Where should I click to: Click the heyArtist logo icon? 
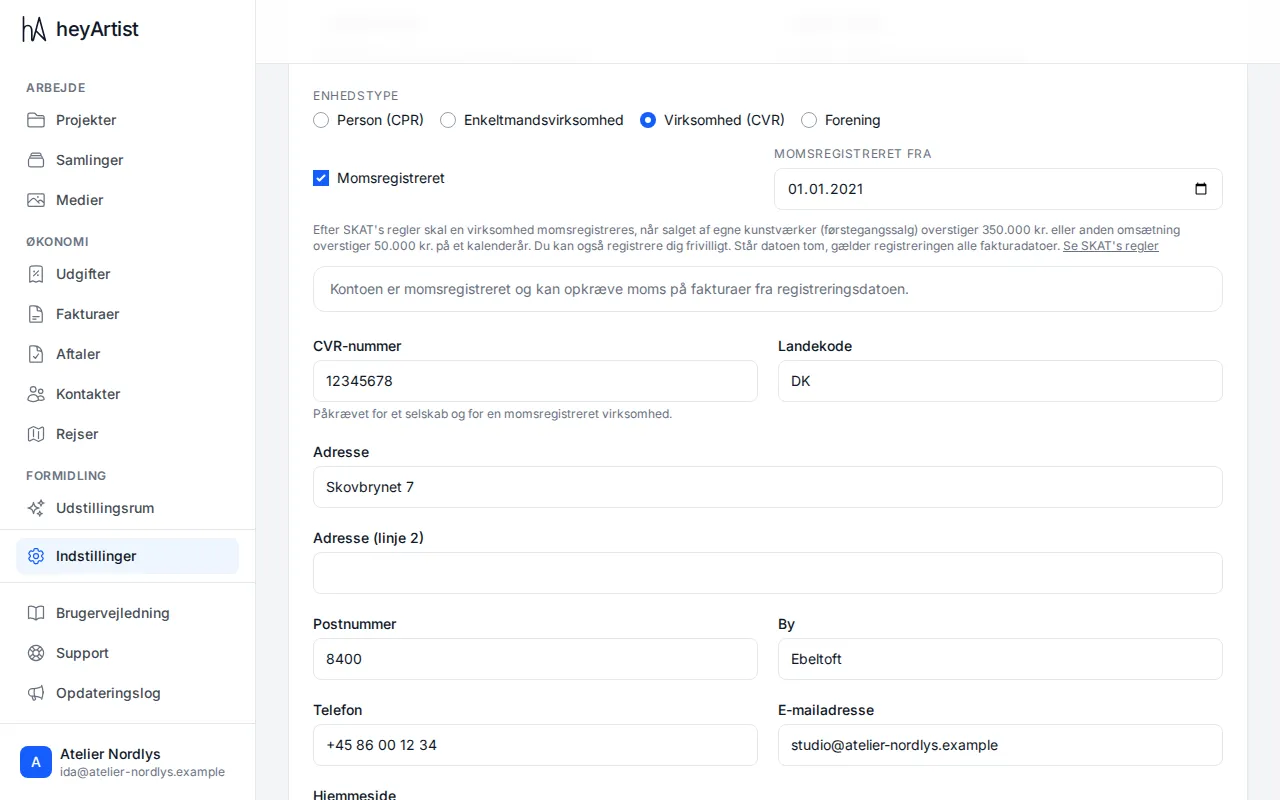tap(34, 29)
